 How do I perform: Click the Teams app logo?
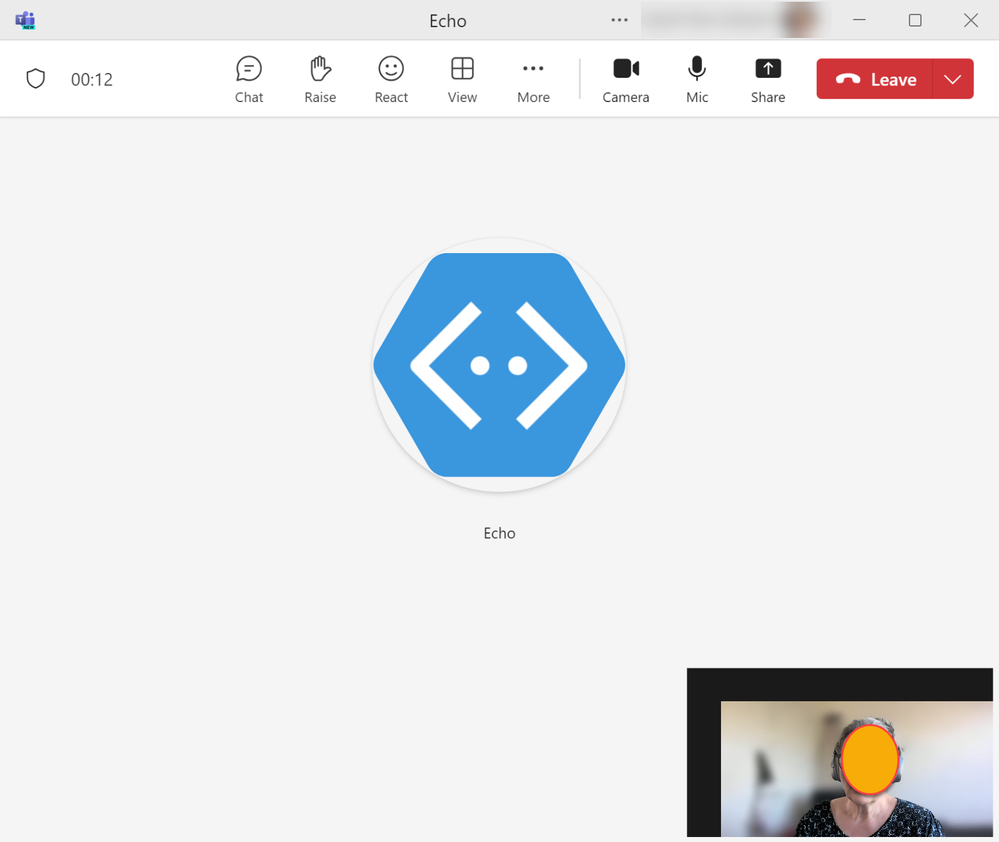(x=25, y=20)
